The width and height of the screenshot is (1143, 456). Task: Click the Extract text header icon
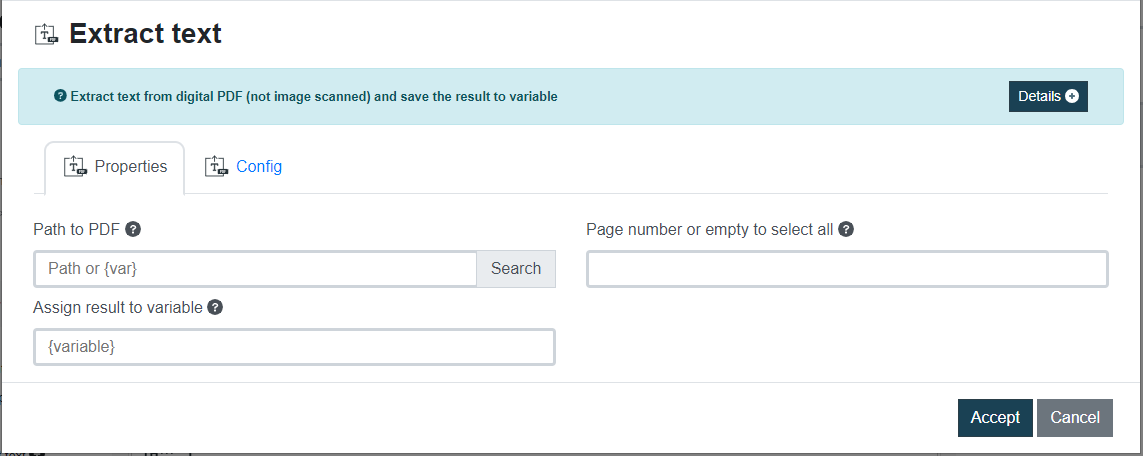[47, 34]
